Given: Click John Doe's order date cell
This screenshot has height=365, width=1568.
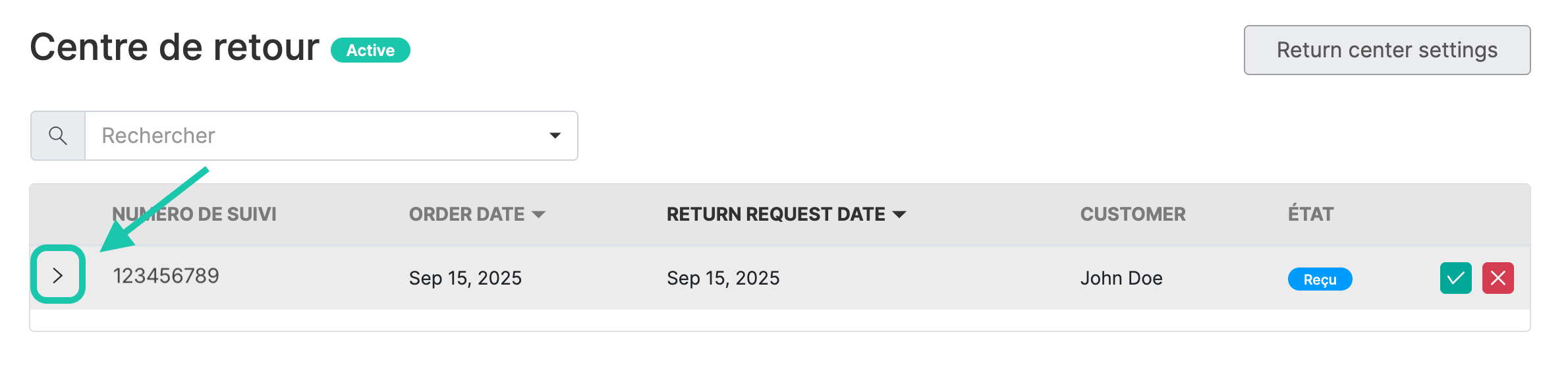Looking at the screenshot, I should tap(465, 278).
